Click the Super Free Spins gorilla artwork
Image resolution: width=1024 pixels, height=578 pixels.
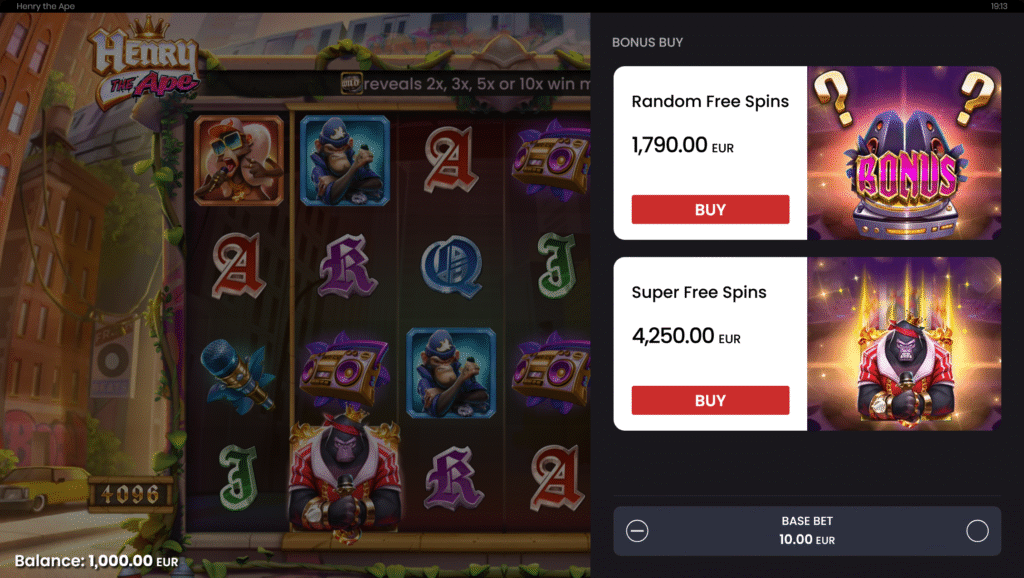(x=904, y=344)
